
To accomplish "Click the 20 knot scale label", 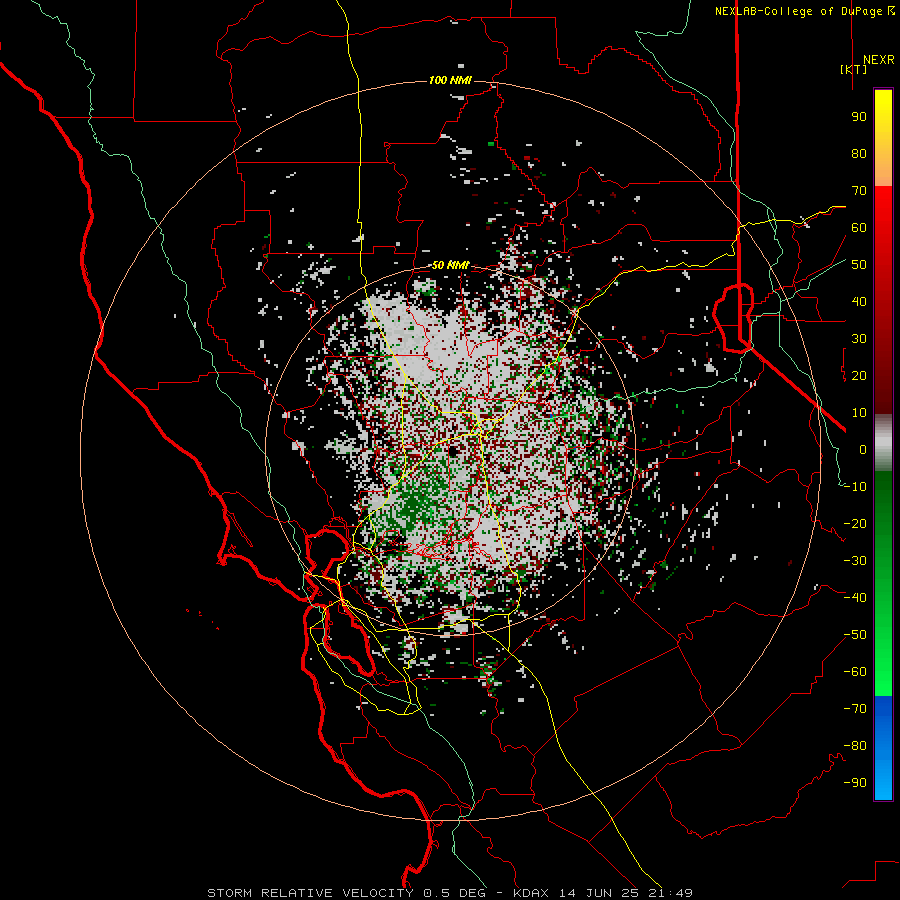I will 859,375.
